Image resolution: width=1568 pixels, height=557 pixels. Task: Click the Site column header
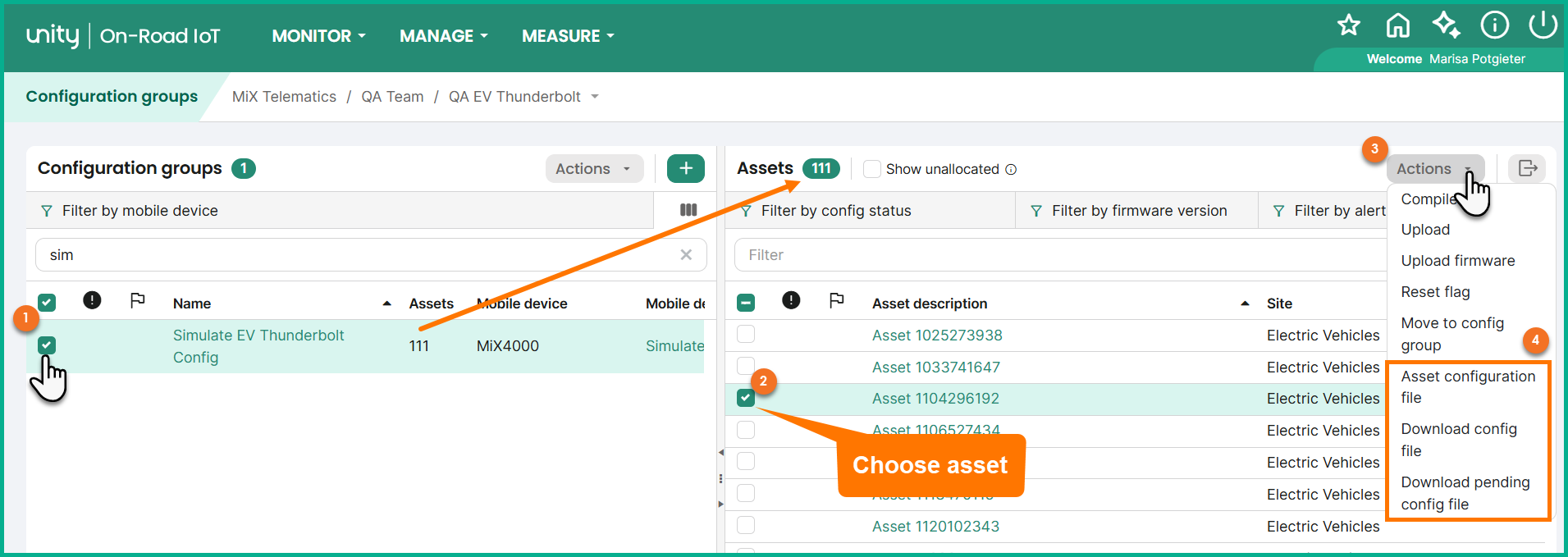(x=1279, y=304)
